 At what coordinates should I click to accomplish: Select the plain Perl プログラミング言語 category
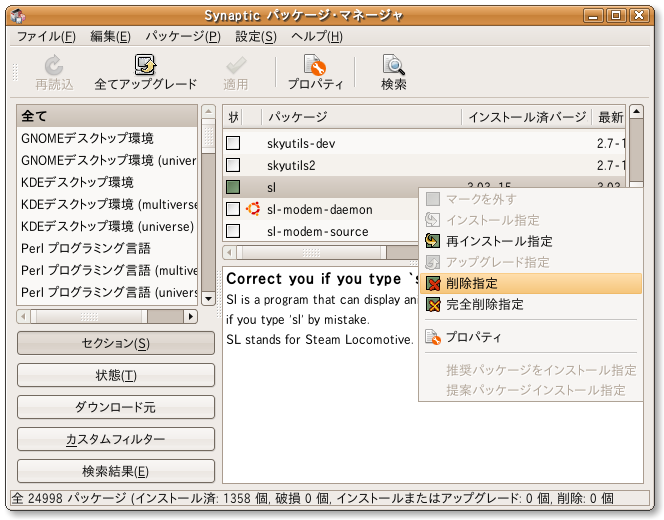click(107, 248)
